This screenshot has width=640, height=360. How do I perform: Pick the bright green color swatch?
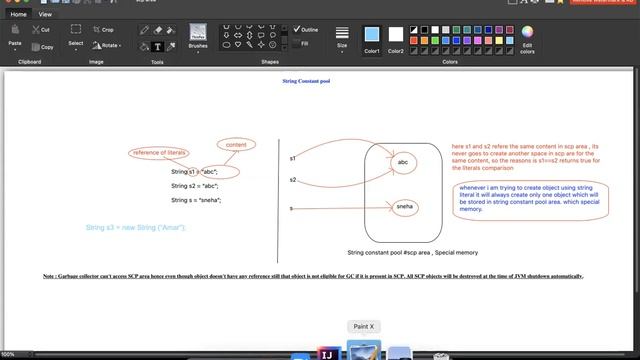[435, 40]
